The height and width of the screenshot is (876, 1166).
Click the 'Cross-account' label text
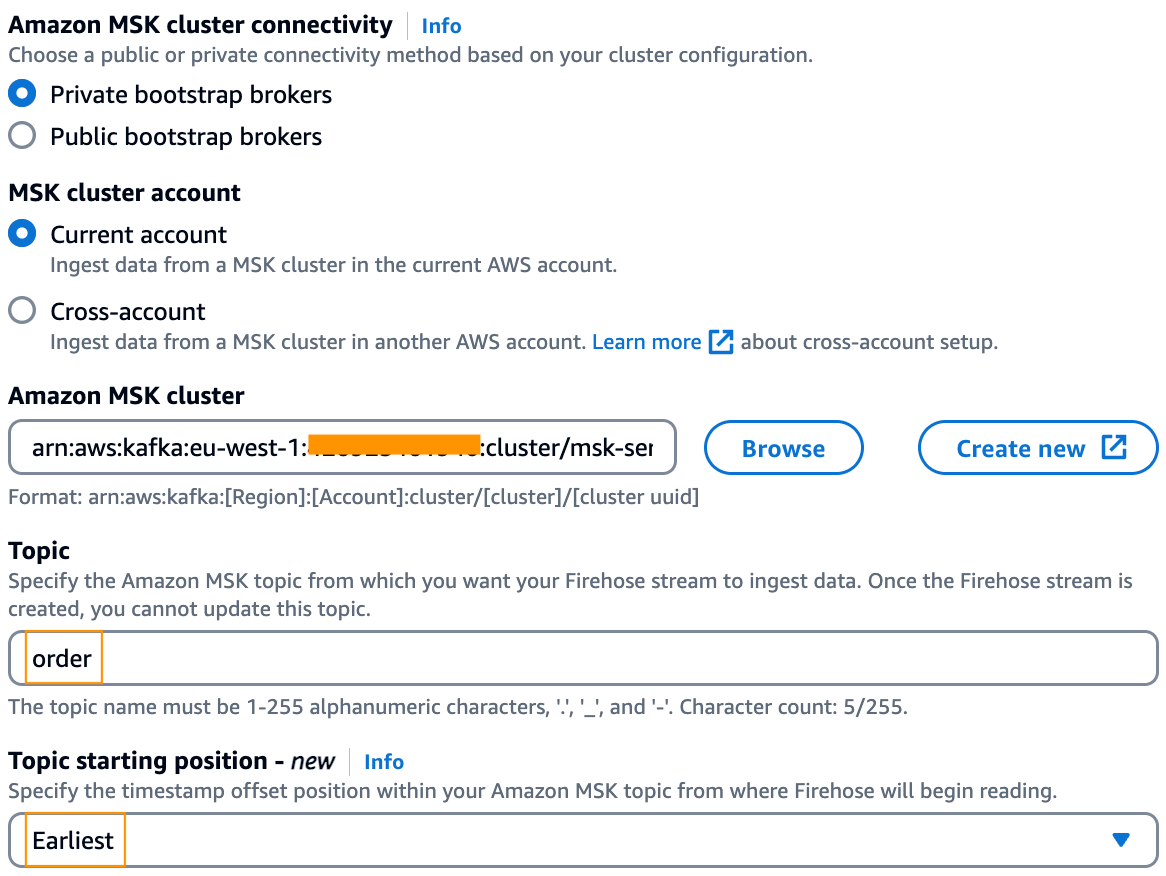pos(128,311)
